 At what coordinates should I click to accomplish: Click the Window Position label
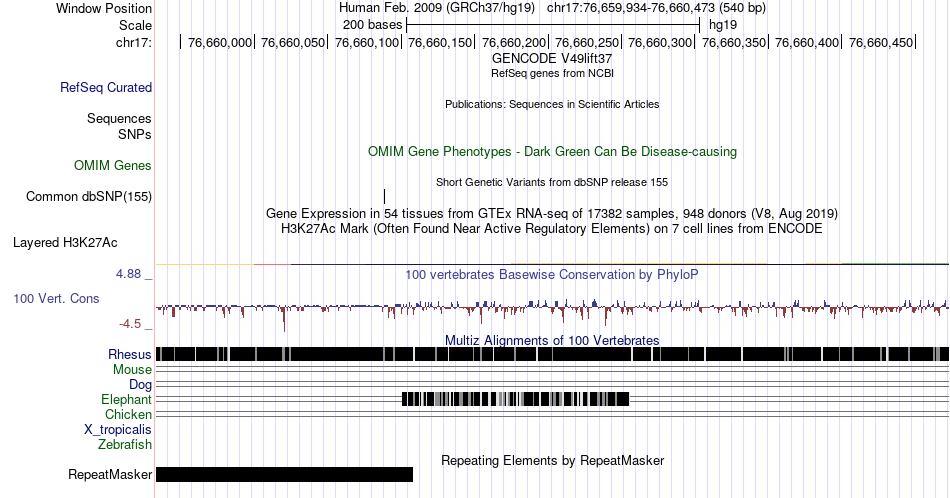tap(104, 8)
